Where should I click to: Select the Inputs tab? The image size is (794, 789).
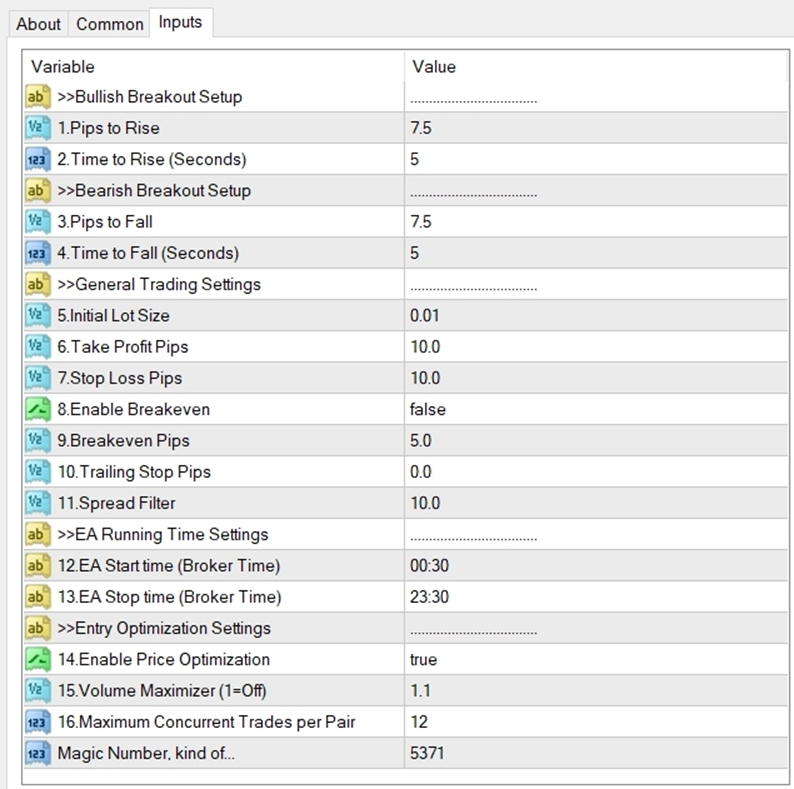[x=180, y=22]
